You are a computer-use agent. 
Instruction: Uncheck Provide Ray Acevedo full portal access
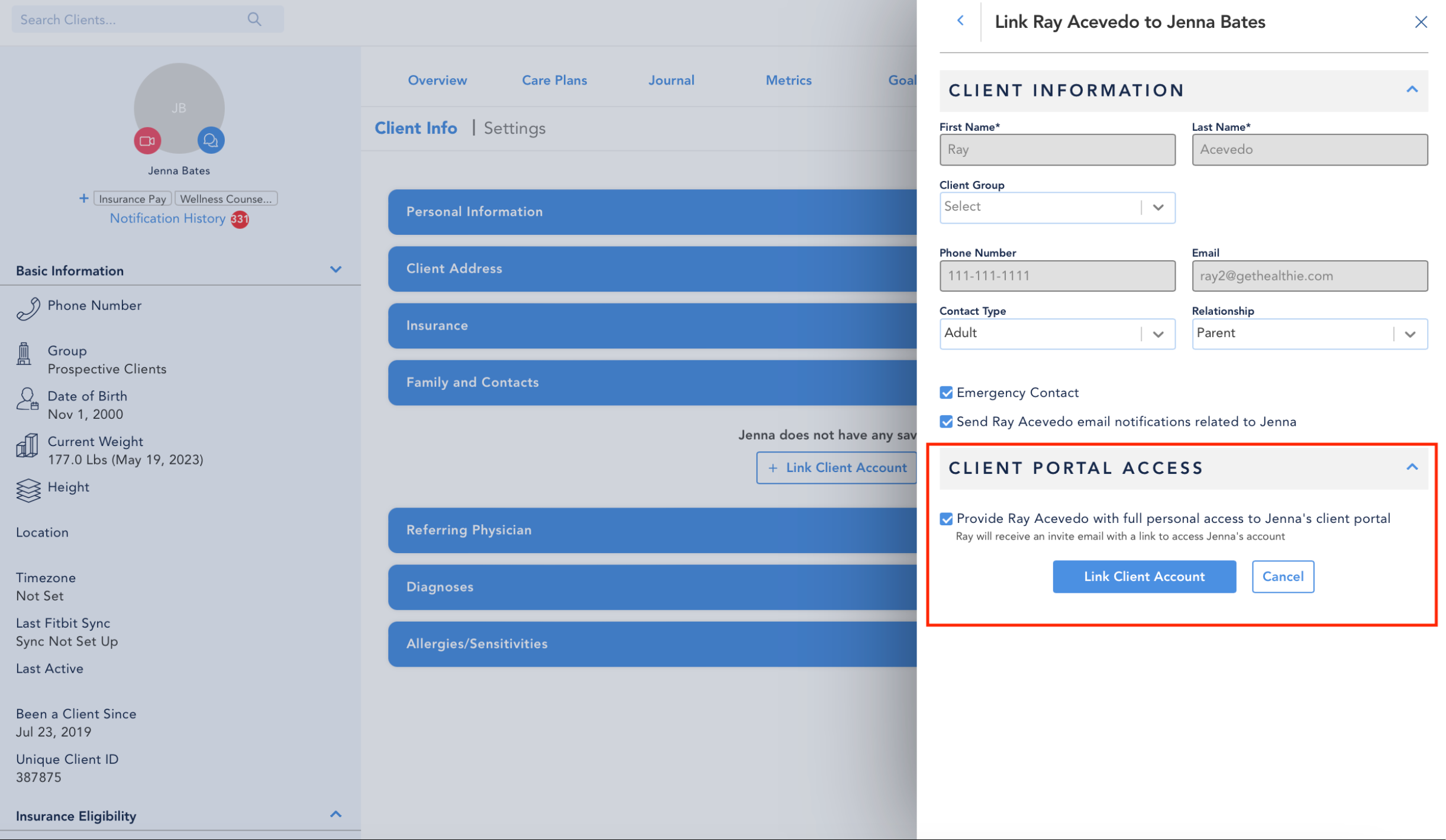point(946,519)
